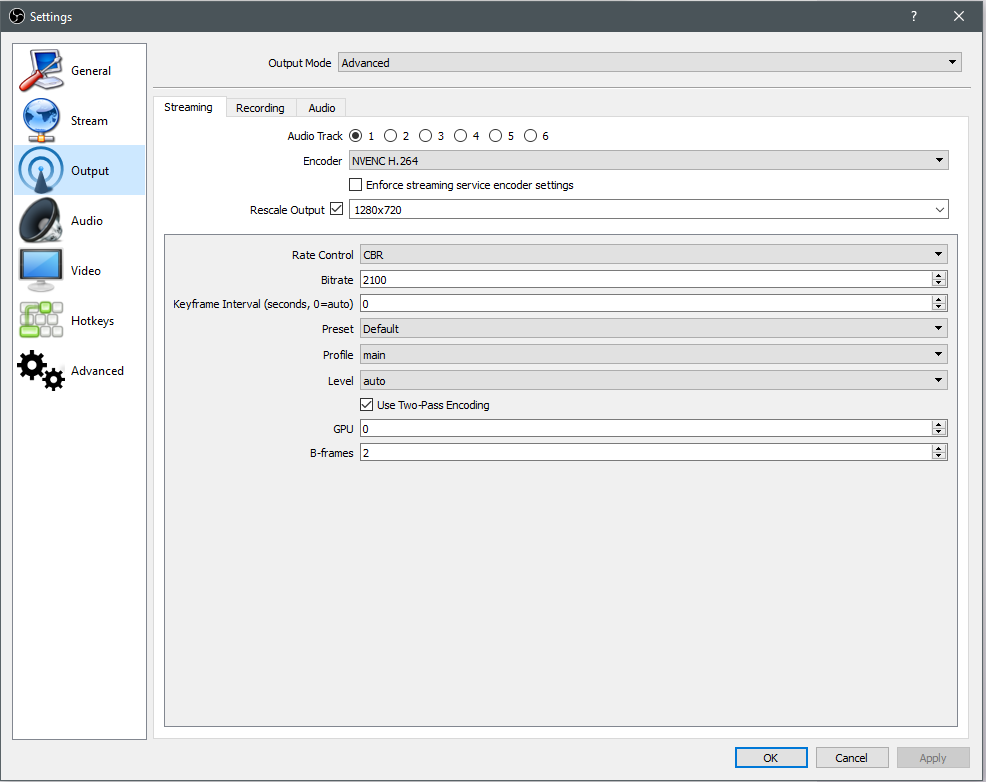Image resolution: width=986 pixels, height=782 pixels.
Task: Click the OBS logo in title bar
Action: 16,16
